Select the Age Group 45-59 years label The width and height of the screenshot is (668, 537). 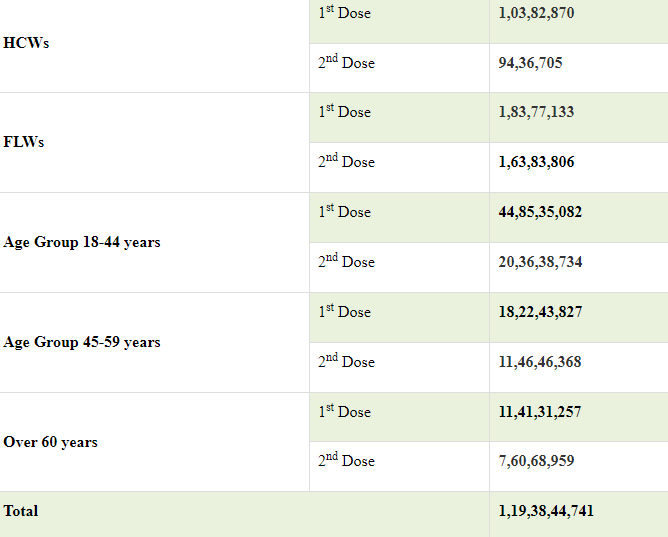click(x=82, y=342)
